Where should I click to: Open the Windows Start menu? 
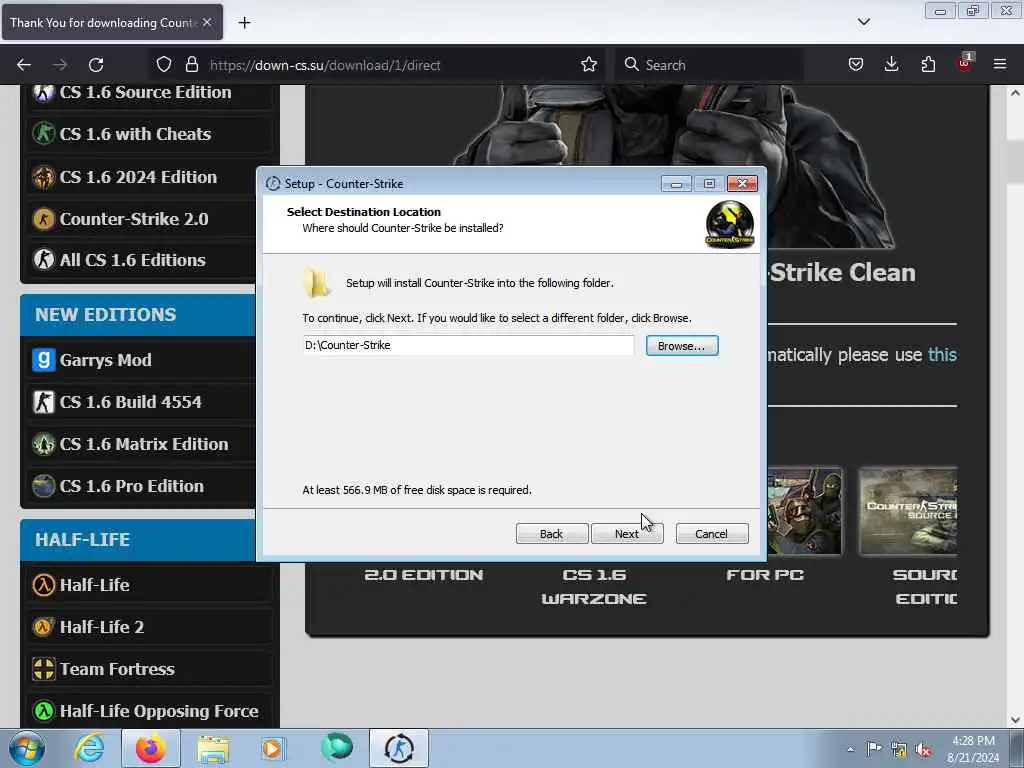coord(27,748)
